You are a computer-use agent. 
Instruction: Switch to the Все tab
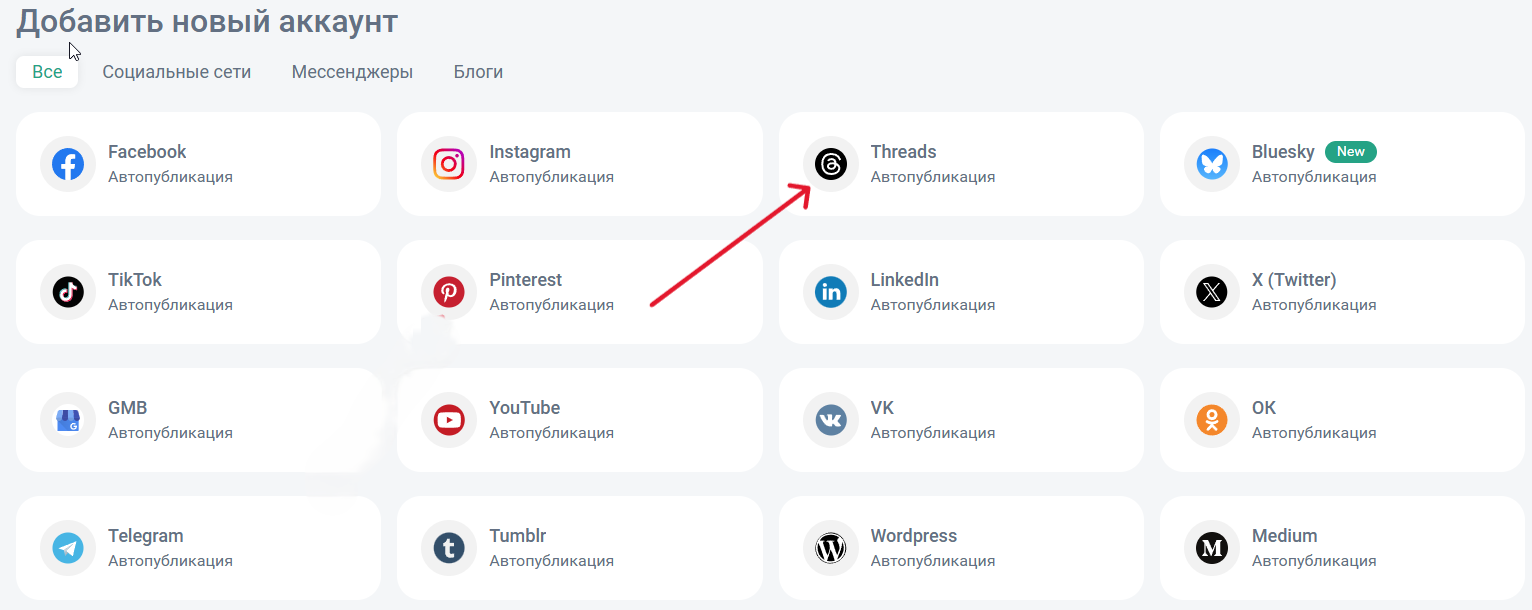47,72
